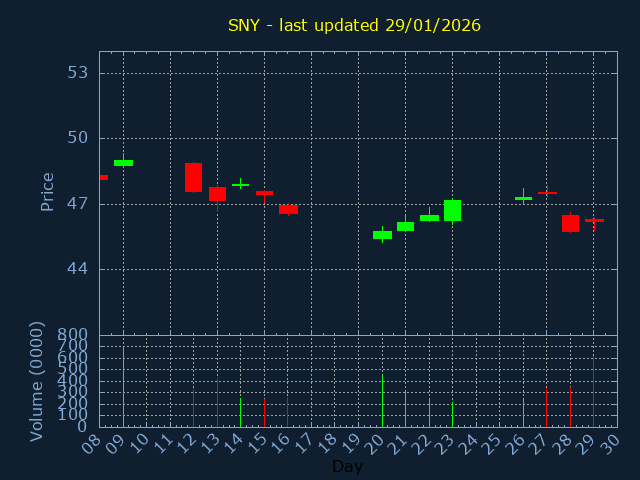Select the red candlestick for day 13
This screenshot has width=640, height=480.
pos(217,194)
